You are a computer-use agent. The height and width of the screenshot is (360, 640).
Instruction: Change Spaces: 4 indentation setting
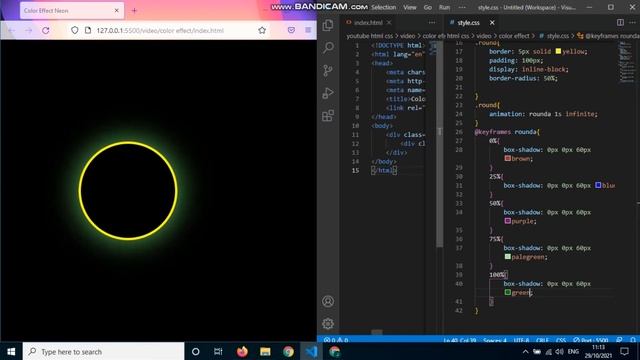coord(494,340)
